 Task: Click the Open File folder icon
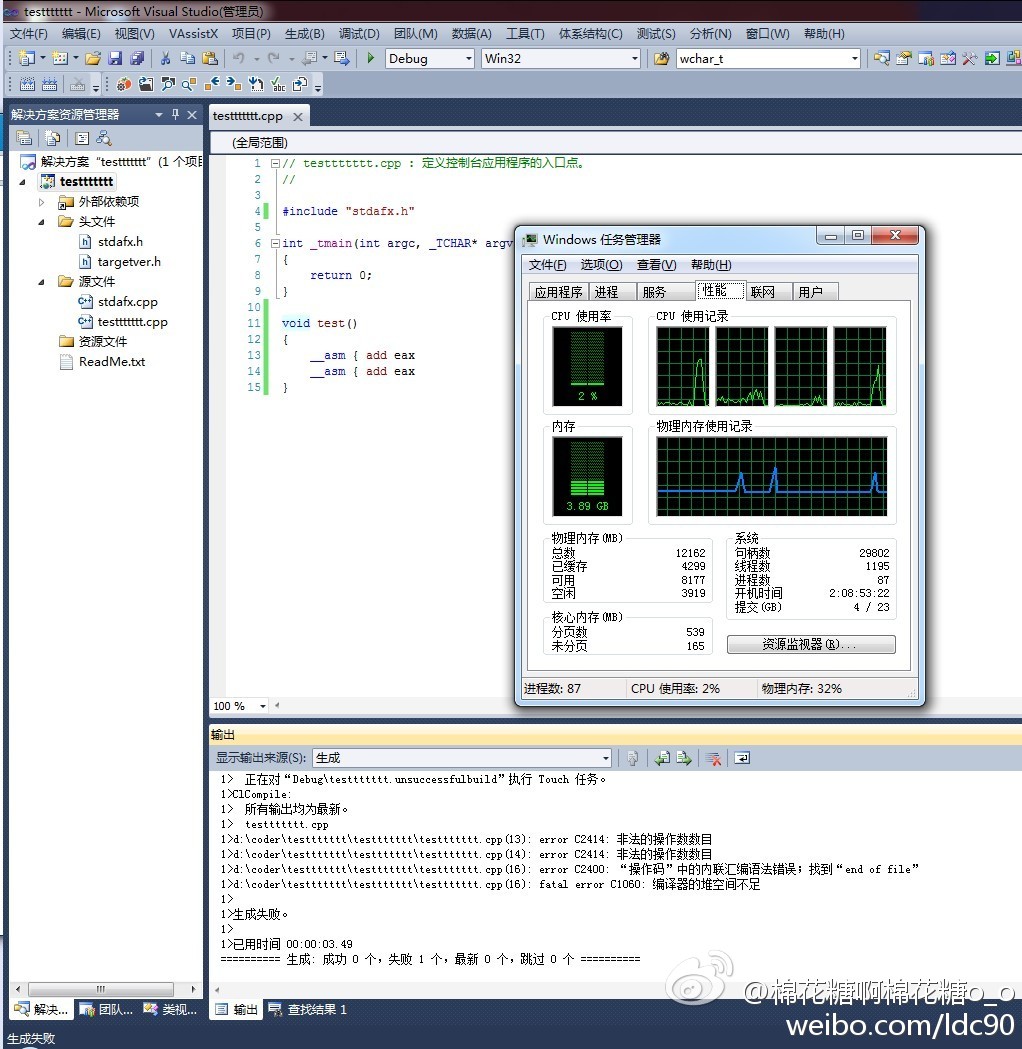(x=93, y=58)
